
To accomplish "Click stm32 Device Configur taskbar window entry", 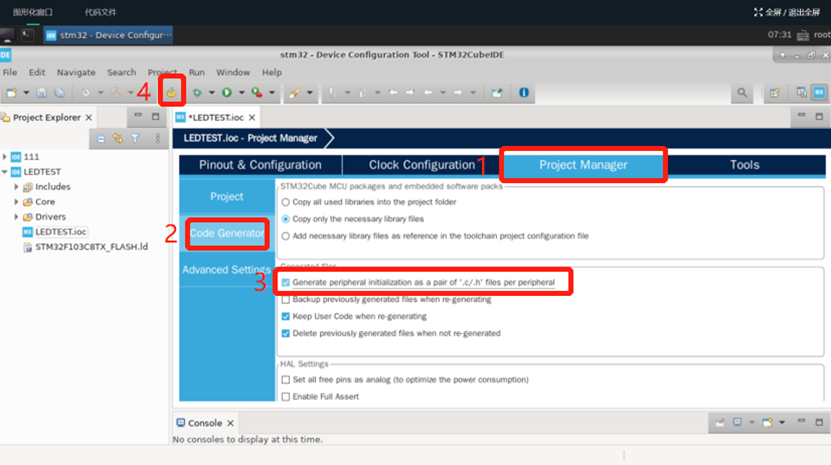I will (109, 35).
